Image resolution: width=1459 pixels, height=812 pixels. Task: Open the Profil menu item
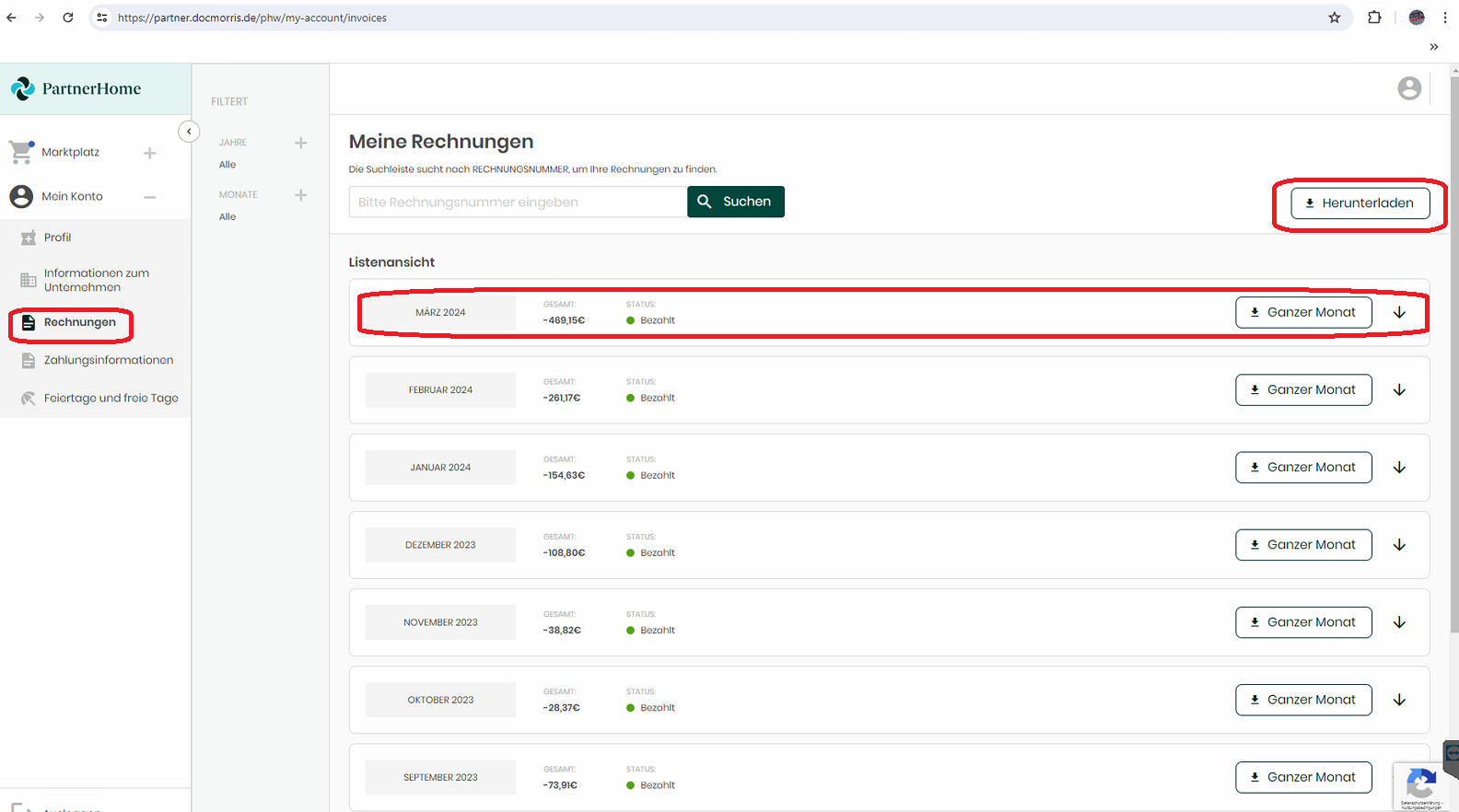[57, 238]
